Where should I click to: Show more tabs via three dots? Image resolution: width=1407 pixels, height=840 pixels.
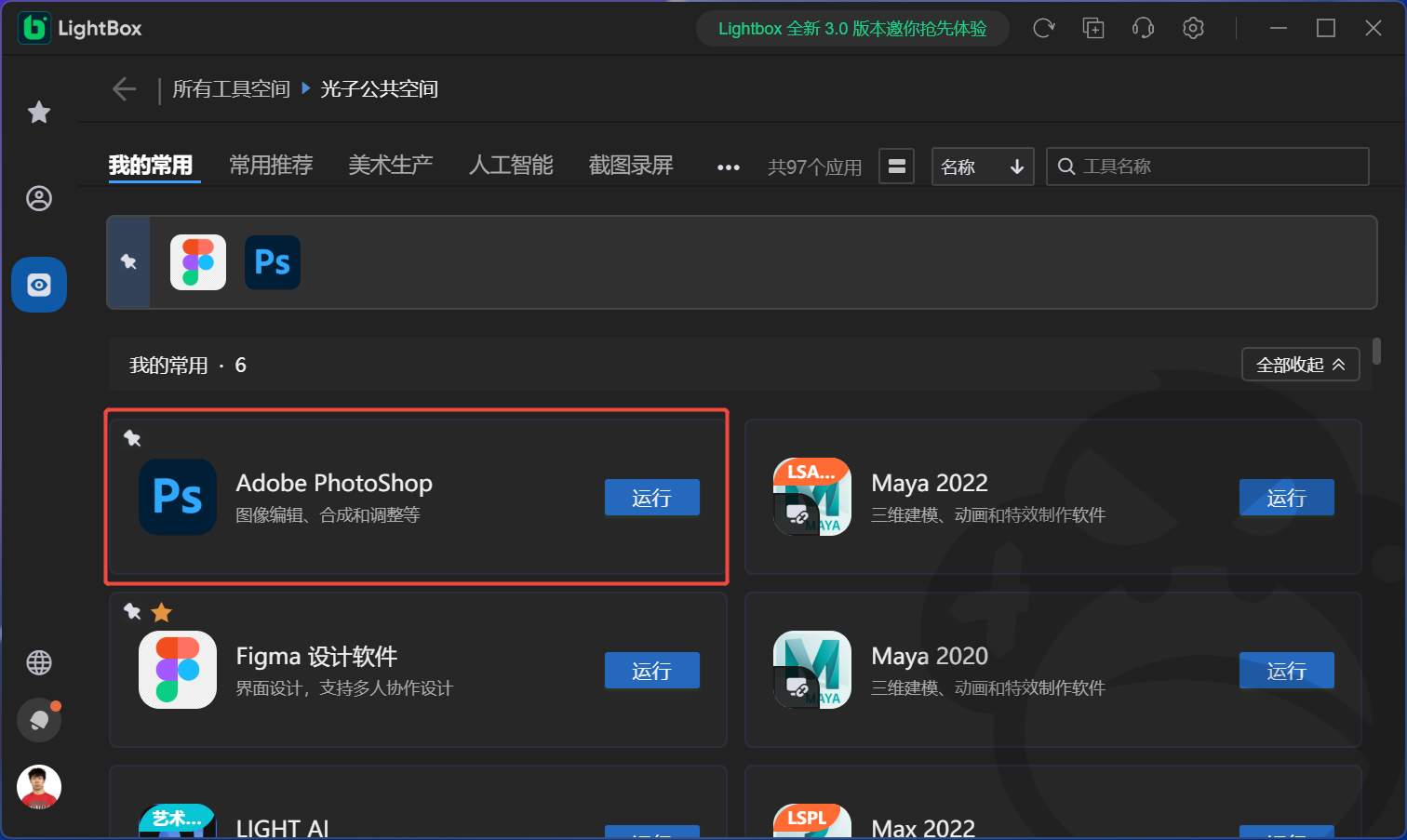pos(729,167)
